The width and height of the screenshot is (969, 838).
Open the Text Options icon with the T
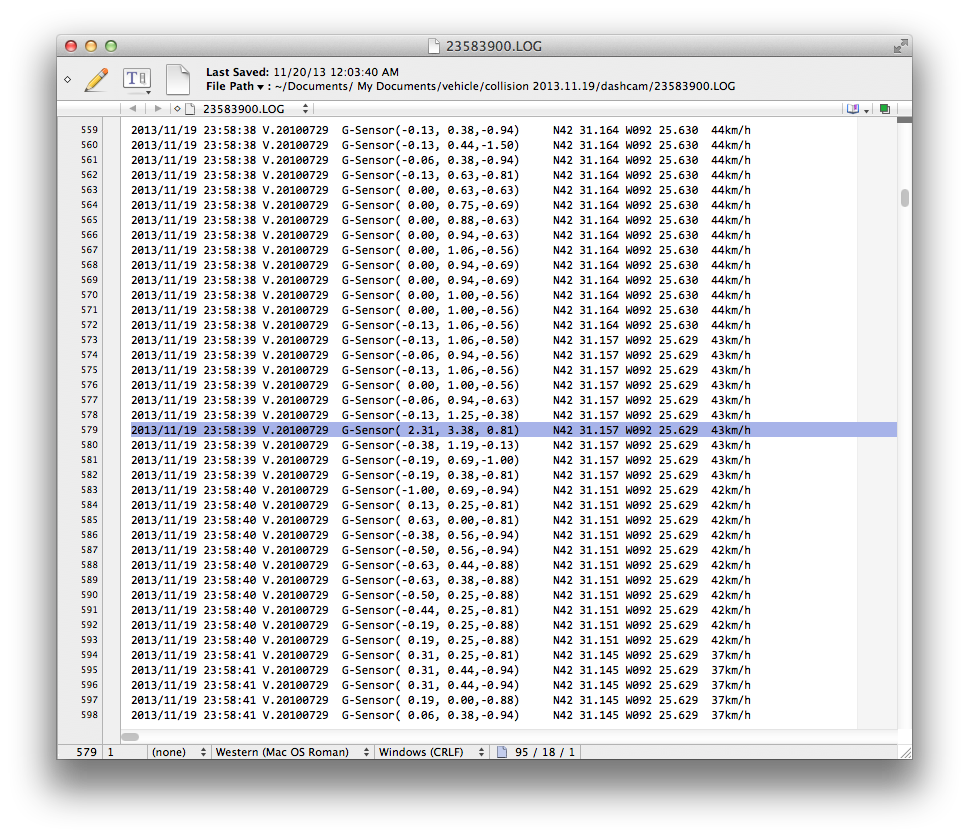tap(137, 79)
